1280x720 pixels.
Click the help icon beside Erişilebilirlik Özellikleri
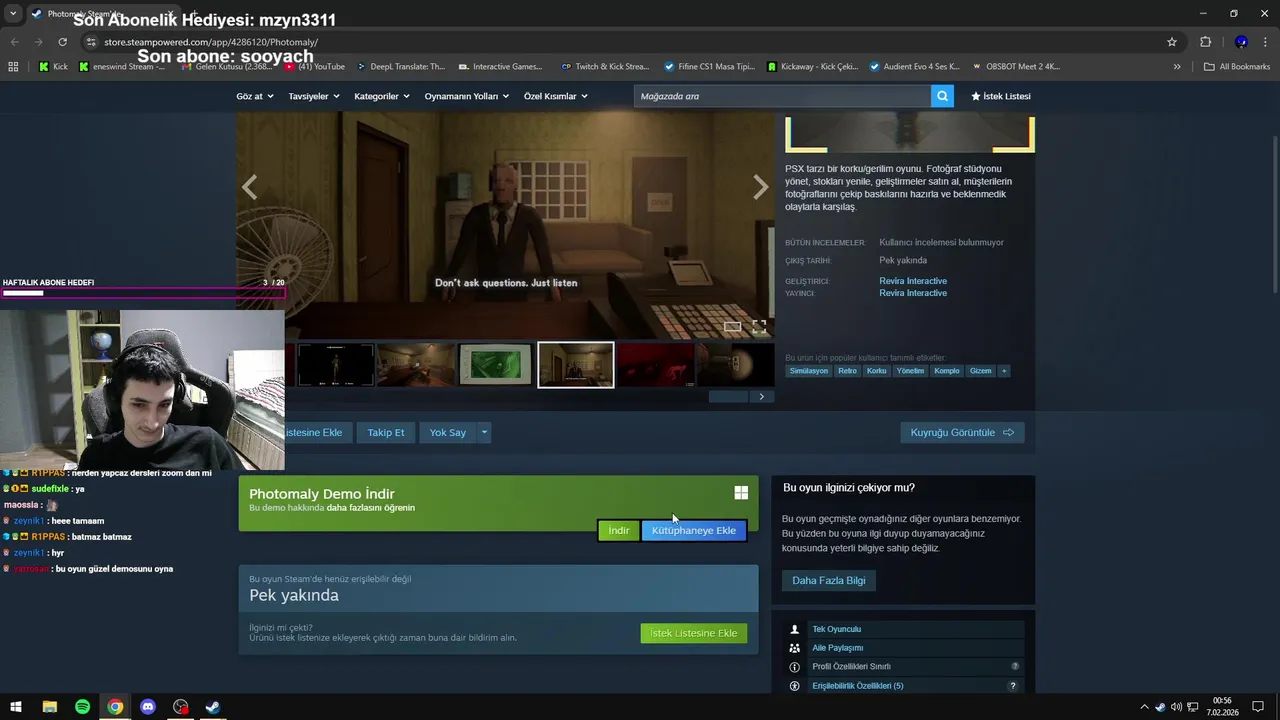click(x=1013, y=686)
